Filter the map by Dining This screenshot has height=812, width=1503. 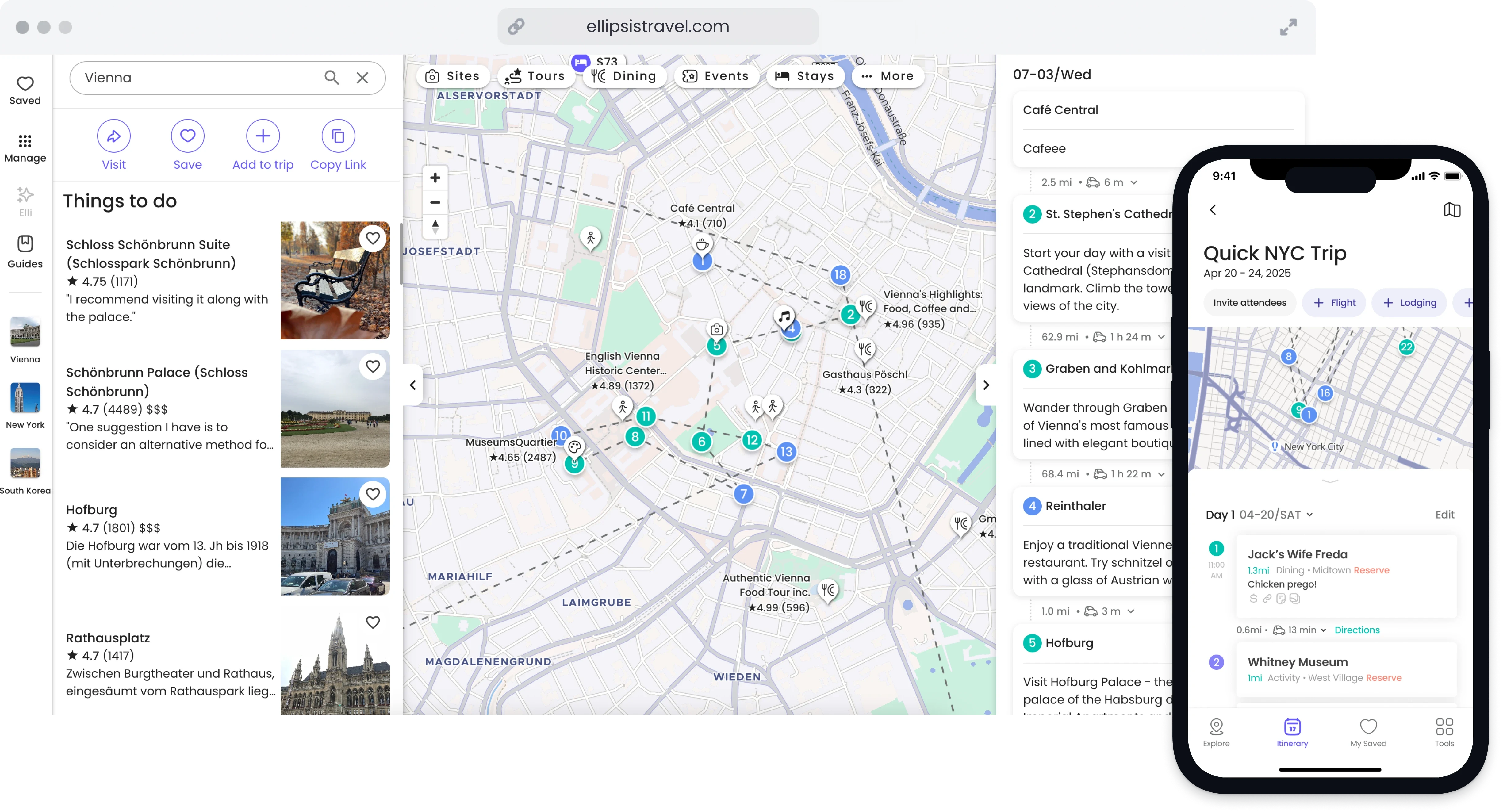click(x=624, y=76)
